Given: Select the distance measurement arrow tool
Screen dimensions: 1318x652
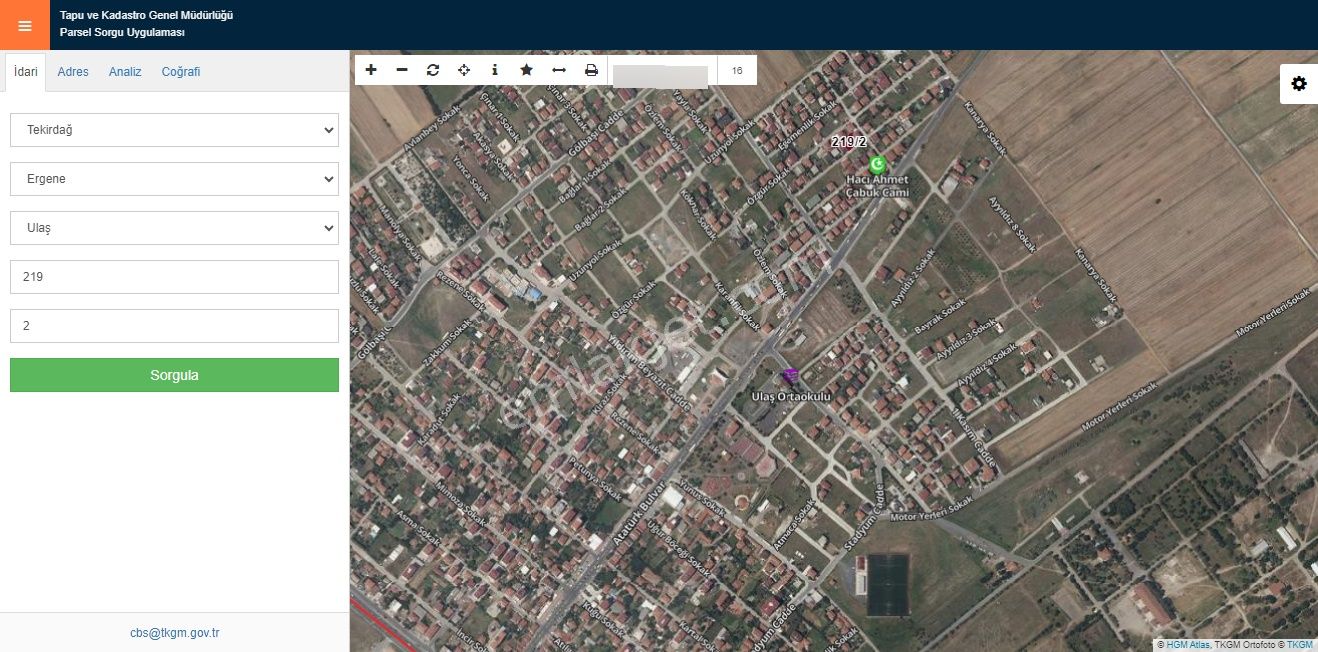Looking at the screenshot, I should point(558,69).
